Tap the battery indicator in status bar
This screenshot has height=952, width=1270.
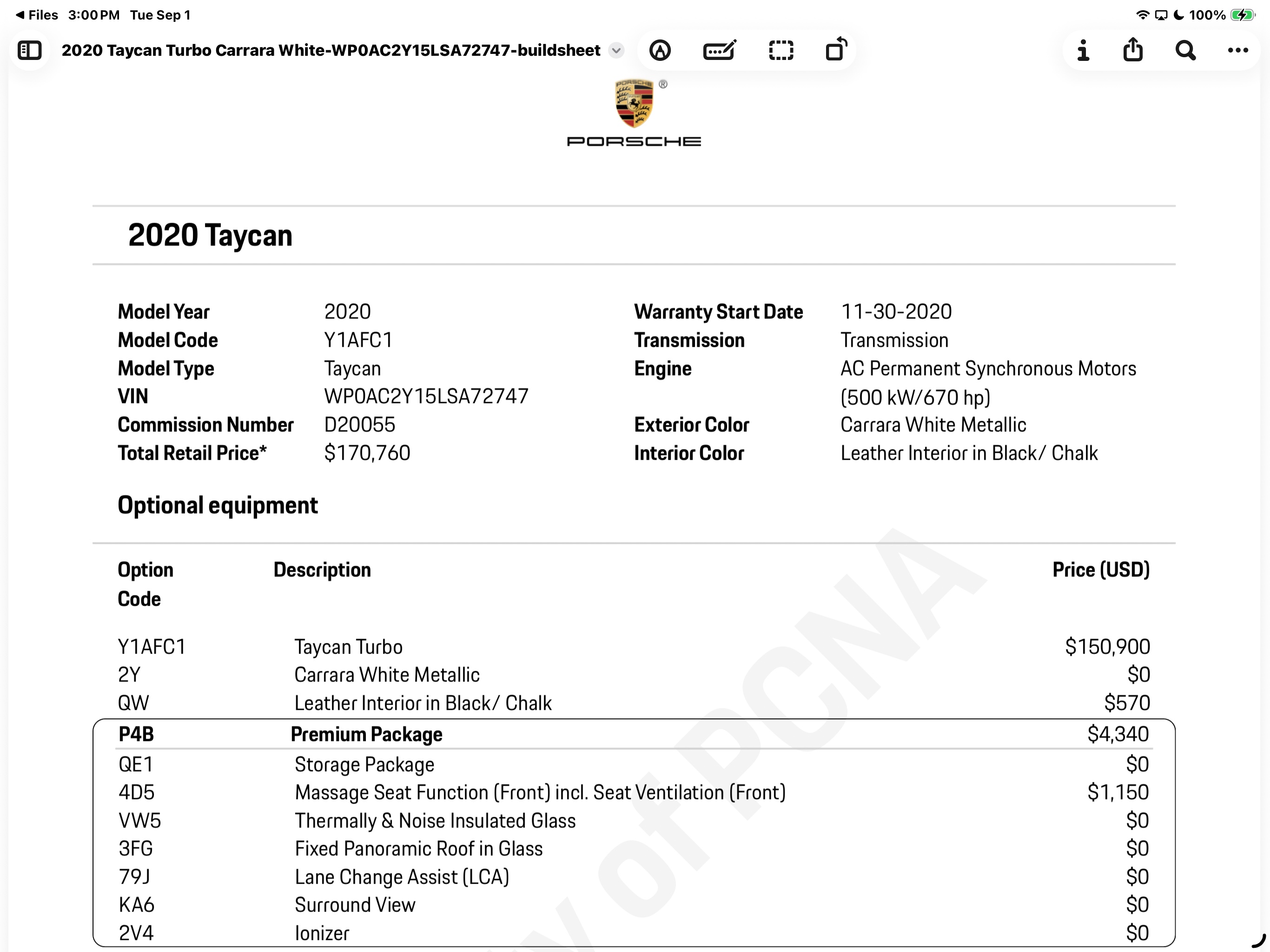[1244, 15]
